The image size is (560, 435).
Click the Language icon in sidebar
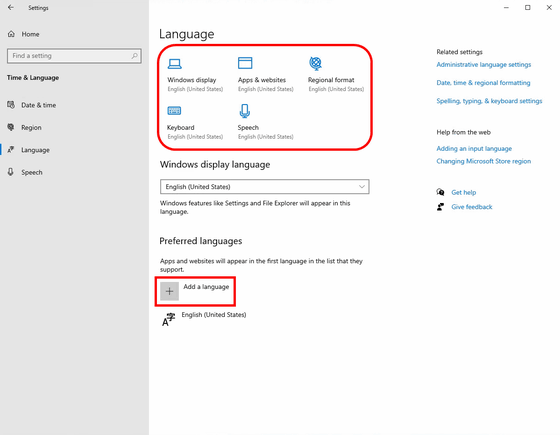click(11, 150)
